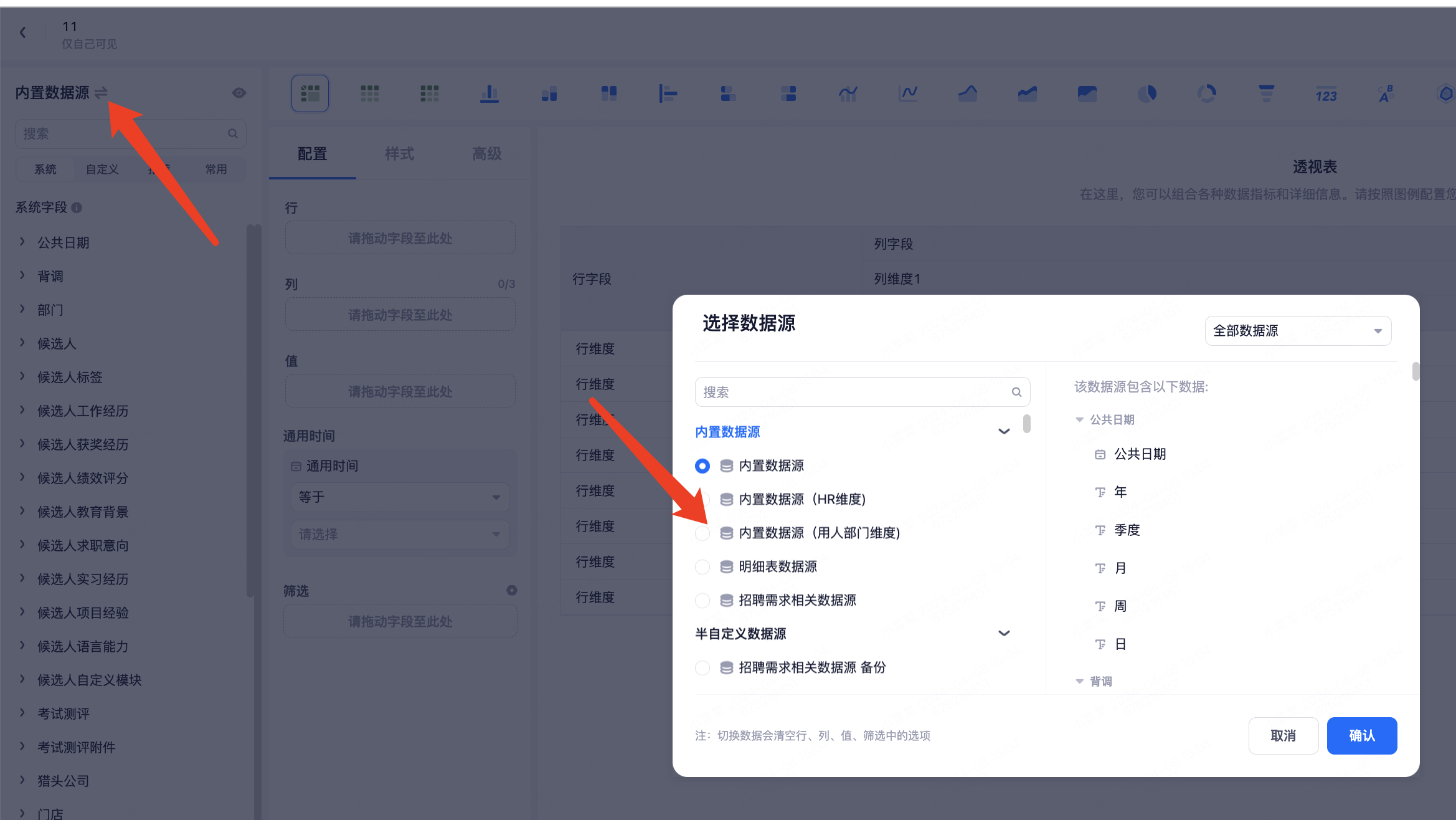Screen dimensions: 1456x820
Task: Select the 自定义 field filter tab
Action: pos(102,169)
